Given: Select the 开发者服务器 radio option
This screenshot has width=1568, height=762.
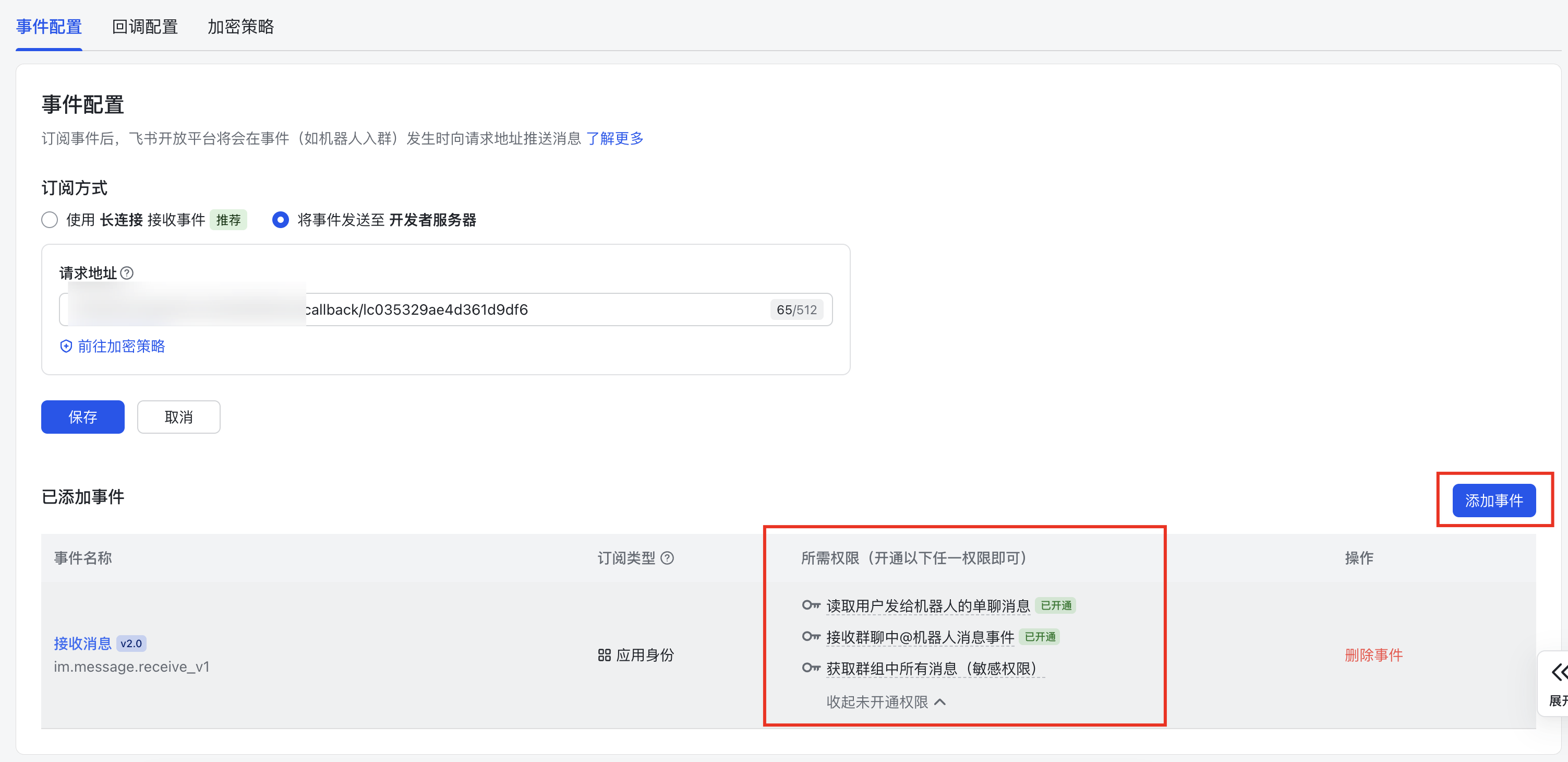Looking at the screenshot, I should (280, 220).
